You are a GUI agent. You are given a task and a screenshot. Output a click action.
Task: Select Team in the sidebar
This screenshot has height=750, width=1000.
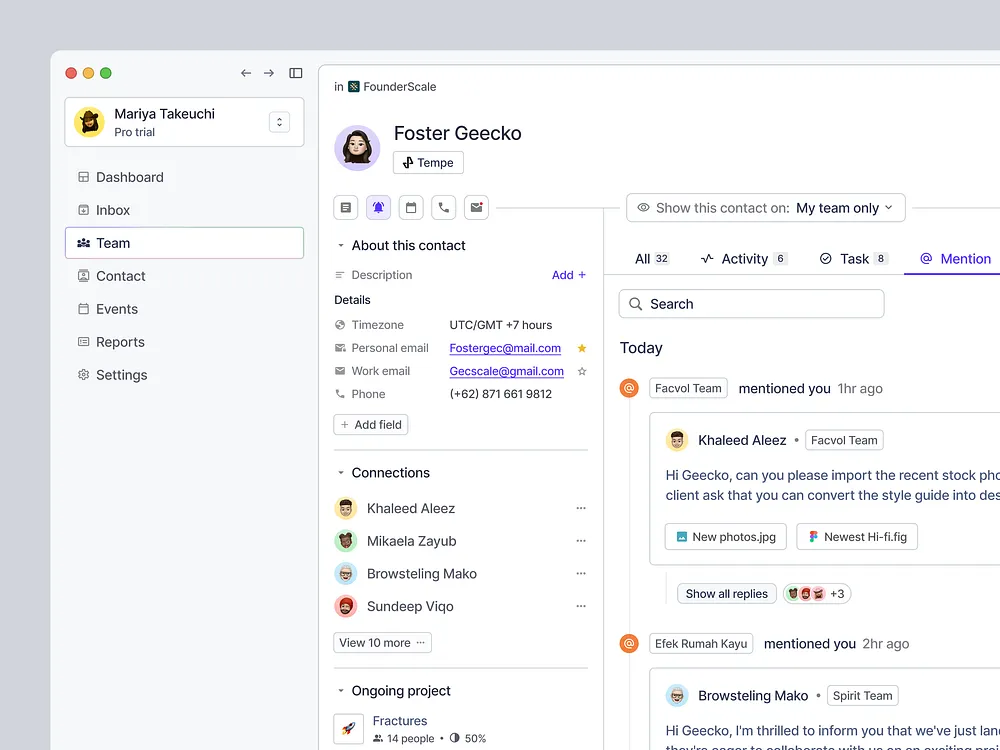coord(184,243)
